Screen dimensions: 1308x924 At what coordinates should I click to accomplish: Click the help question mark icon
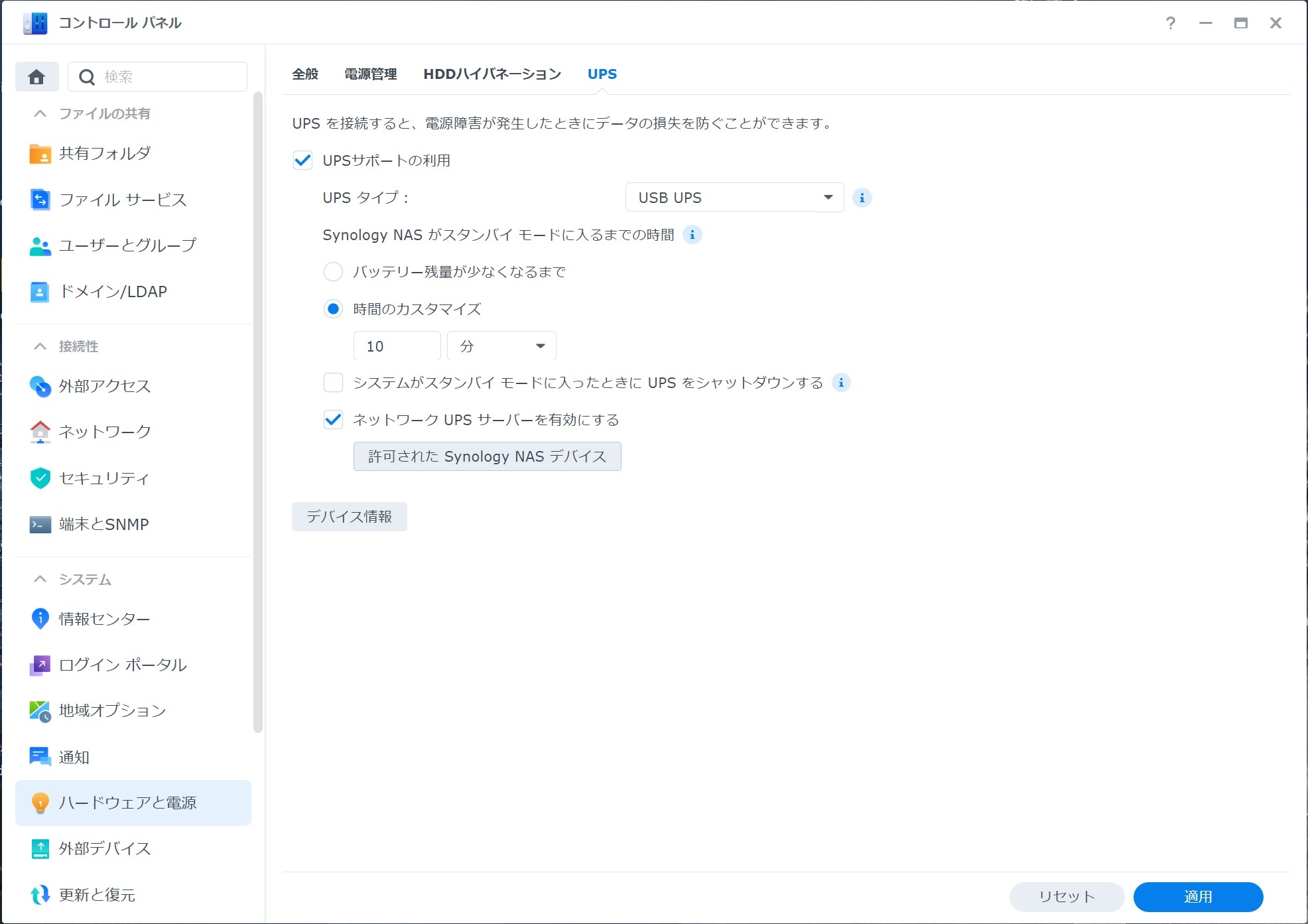coord(1171,23)
